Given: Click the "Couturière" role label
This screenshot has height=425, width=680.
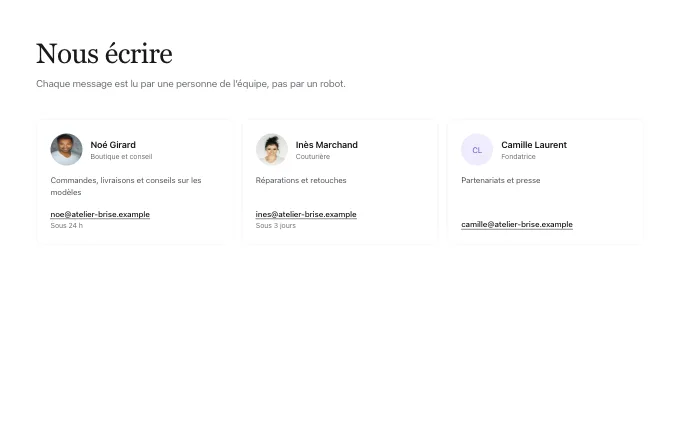Looking at the screenshot, I should [x=313, y=157].
